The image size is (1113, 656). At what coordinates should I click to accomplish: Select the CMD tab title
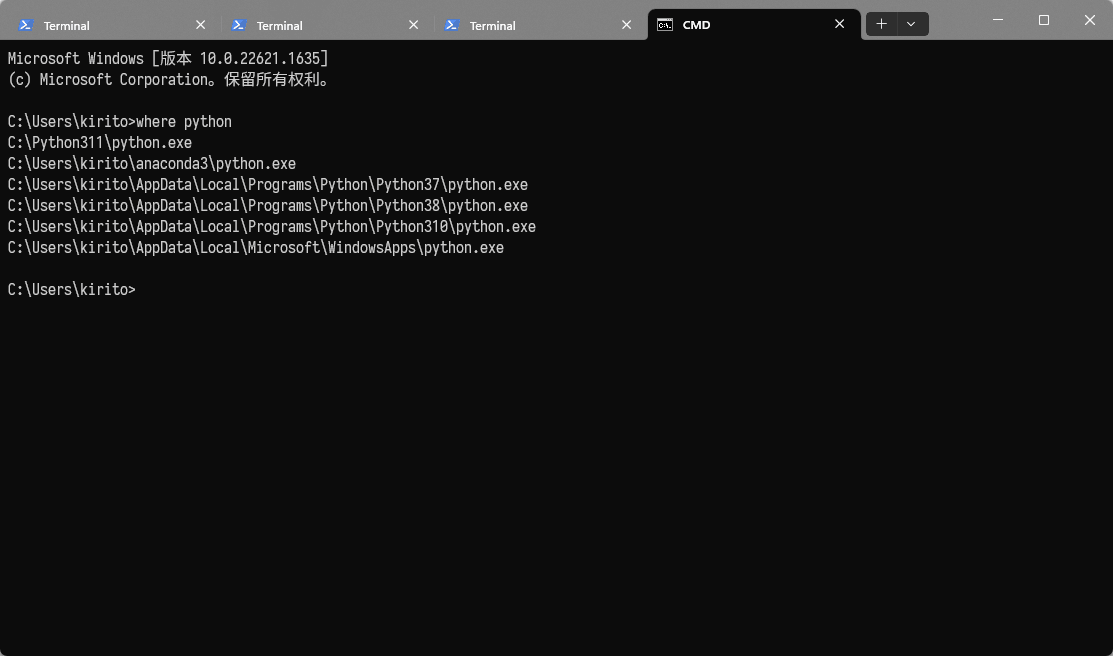coord(697,26)
